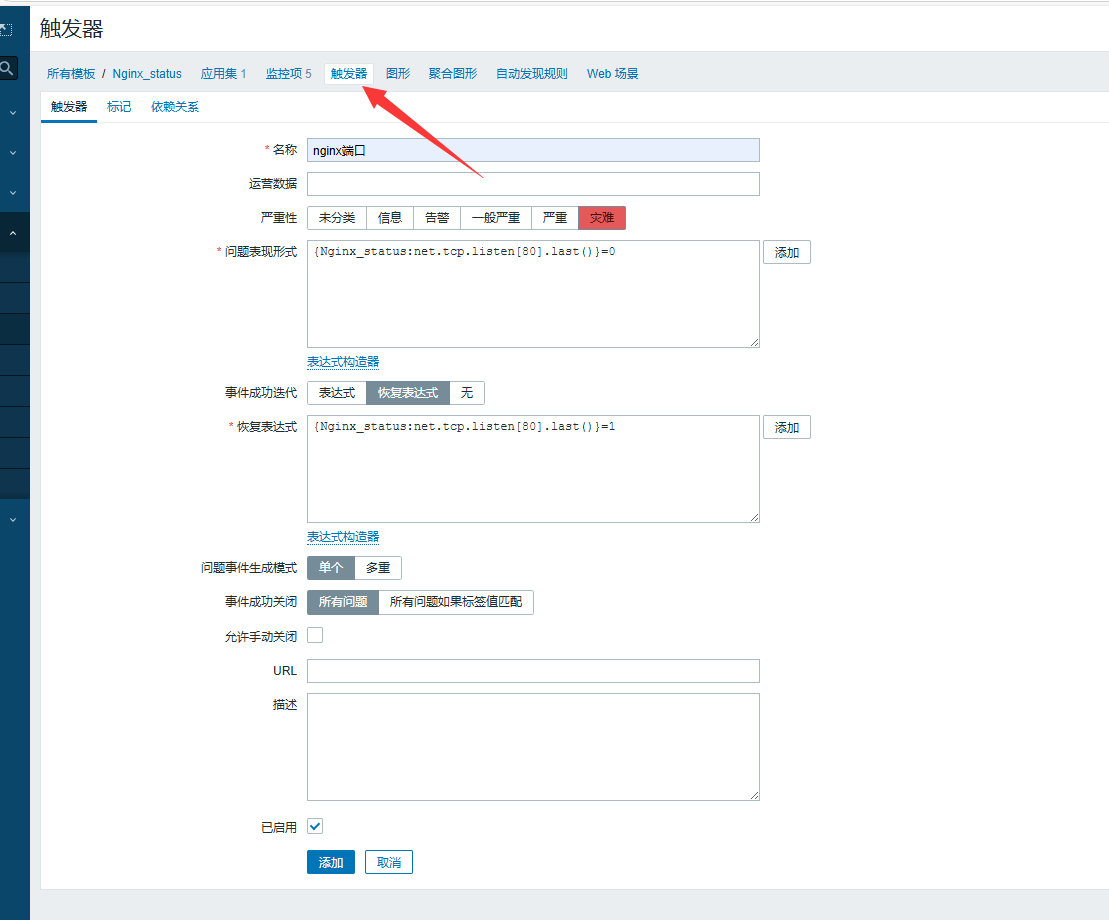Open 表达式构造器 under 问题表现形式
This screenshot has height=920, width=1109.
click(x=343, y=361)
